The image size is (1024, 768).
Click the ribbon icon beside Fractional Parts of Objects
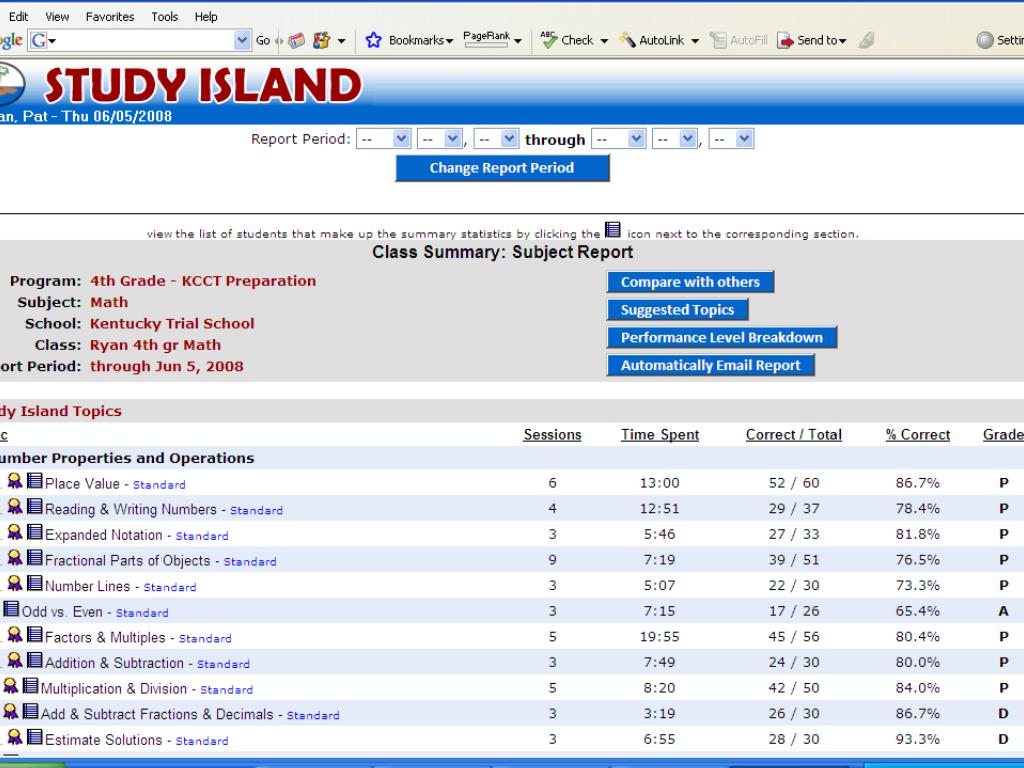pos(14,558)
